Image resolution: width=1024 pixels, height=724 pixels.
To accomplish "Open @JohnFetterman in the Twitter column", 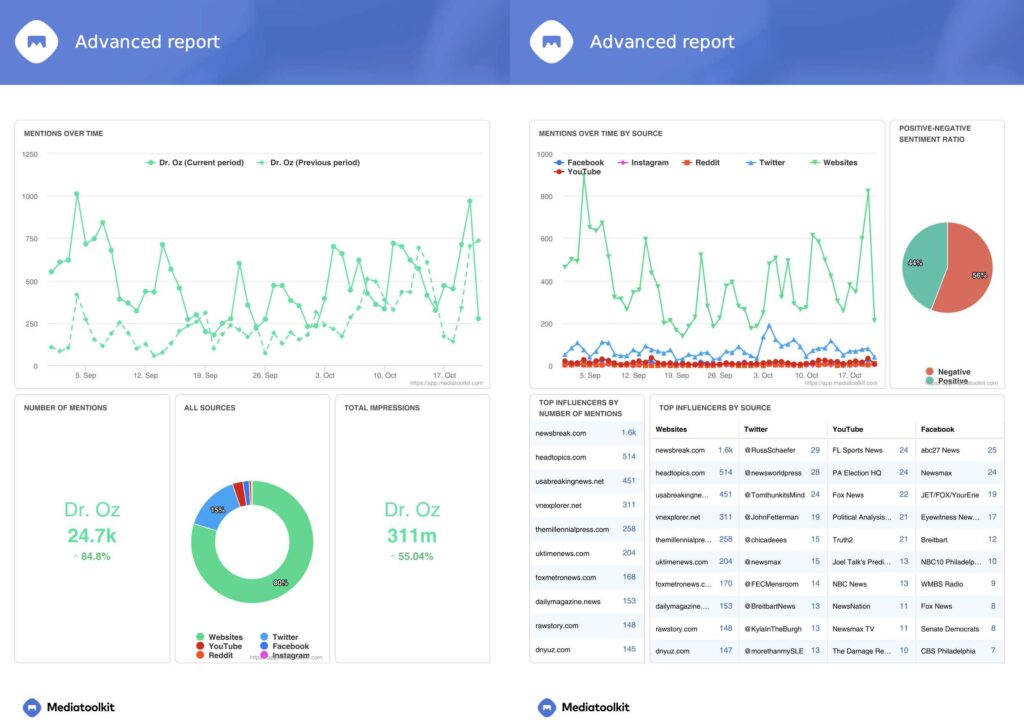I will click(776, 517).
